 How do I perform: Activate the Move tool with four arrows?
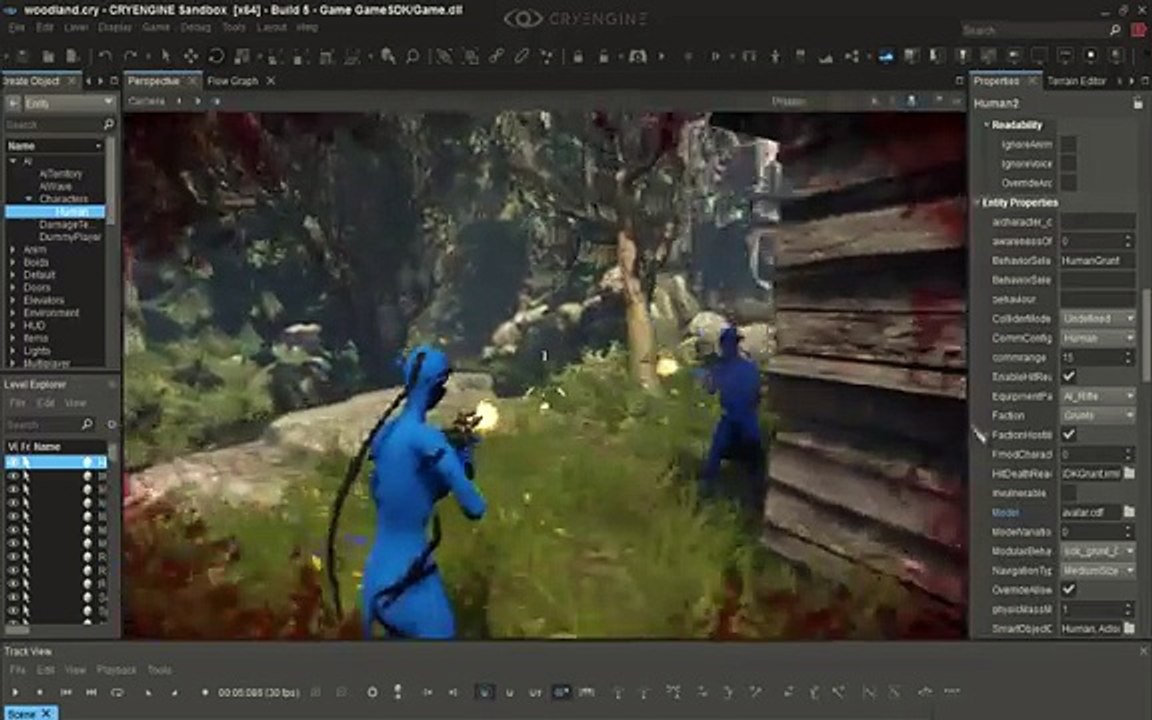pos(190,56)
